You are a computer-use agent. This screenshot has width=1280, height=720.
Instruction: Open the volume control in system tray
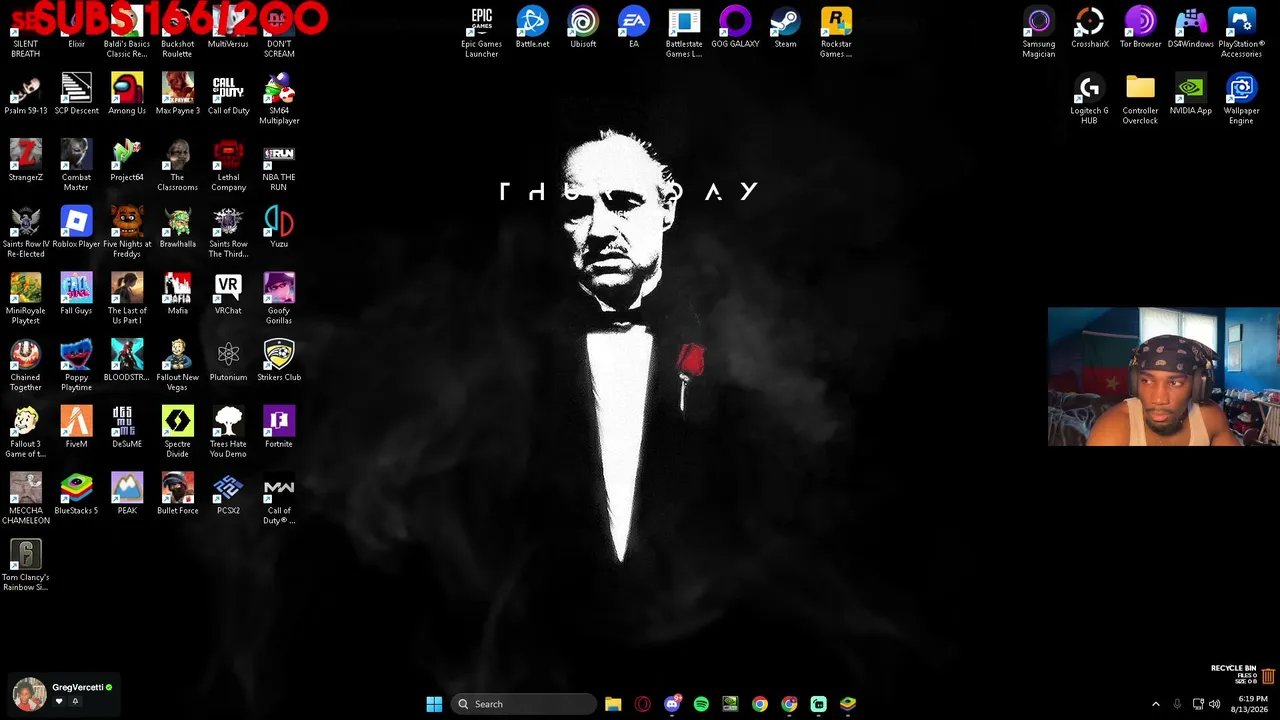click(1215, 704)
